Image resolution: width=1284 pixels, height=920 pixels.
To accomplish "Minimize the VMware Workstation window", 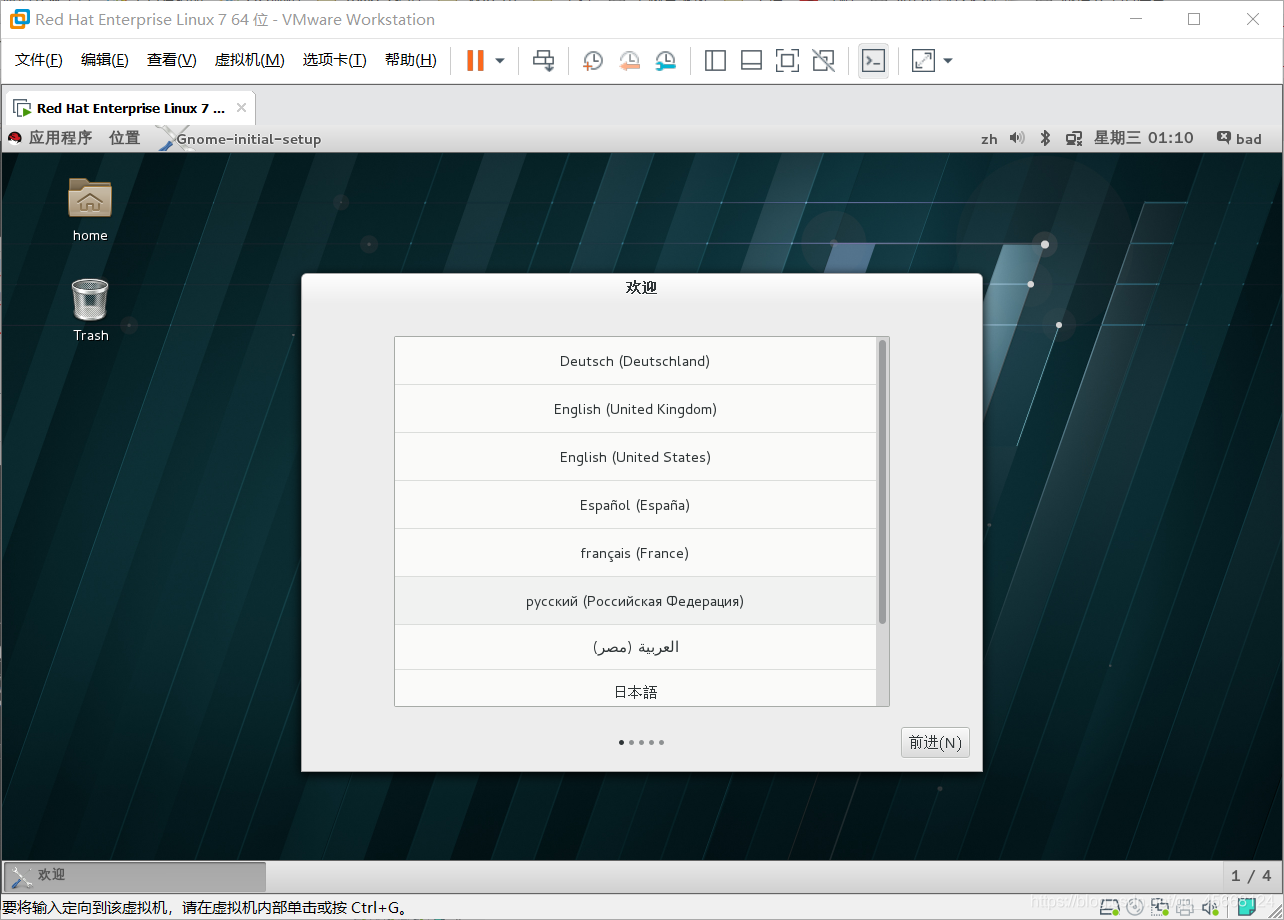I will (x=1135, y=19).
